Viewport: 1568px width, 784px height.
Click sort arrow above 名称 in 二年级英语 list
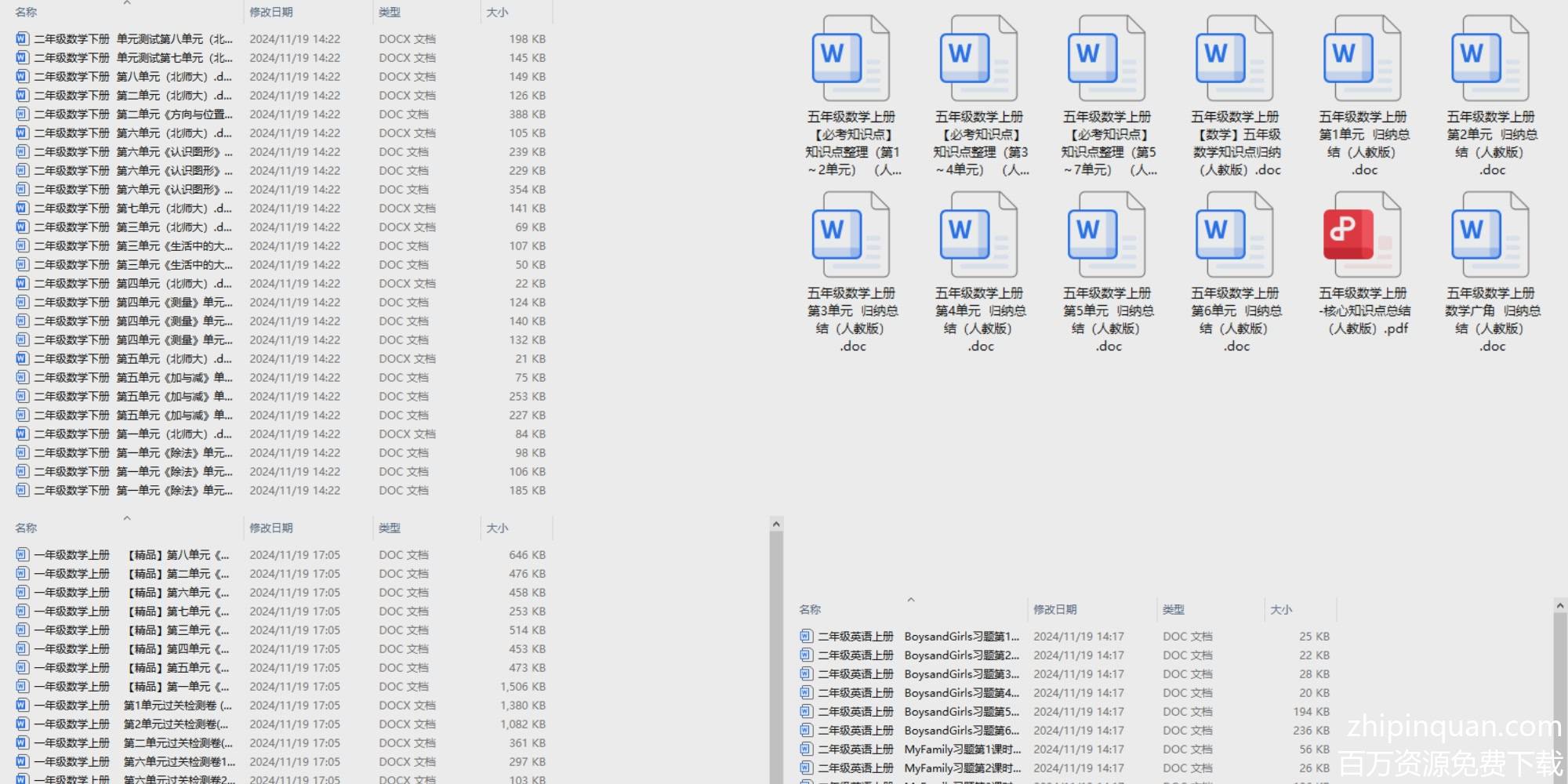(911, 600)
